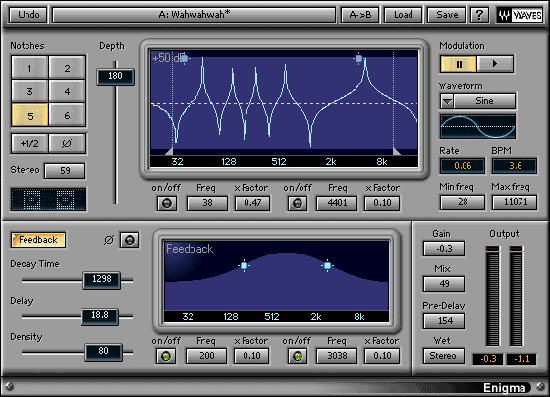This screenshot has width=550, height=397.
Task: Open help with the question mark button
Action: point(479,15)
